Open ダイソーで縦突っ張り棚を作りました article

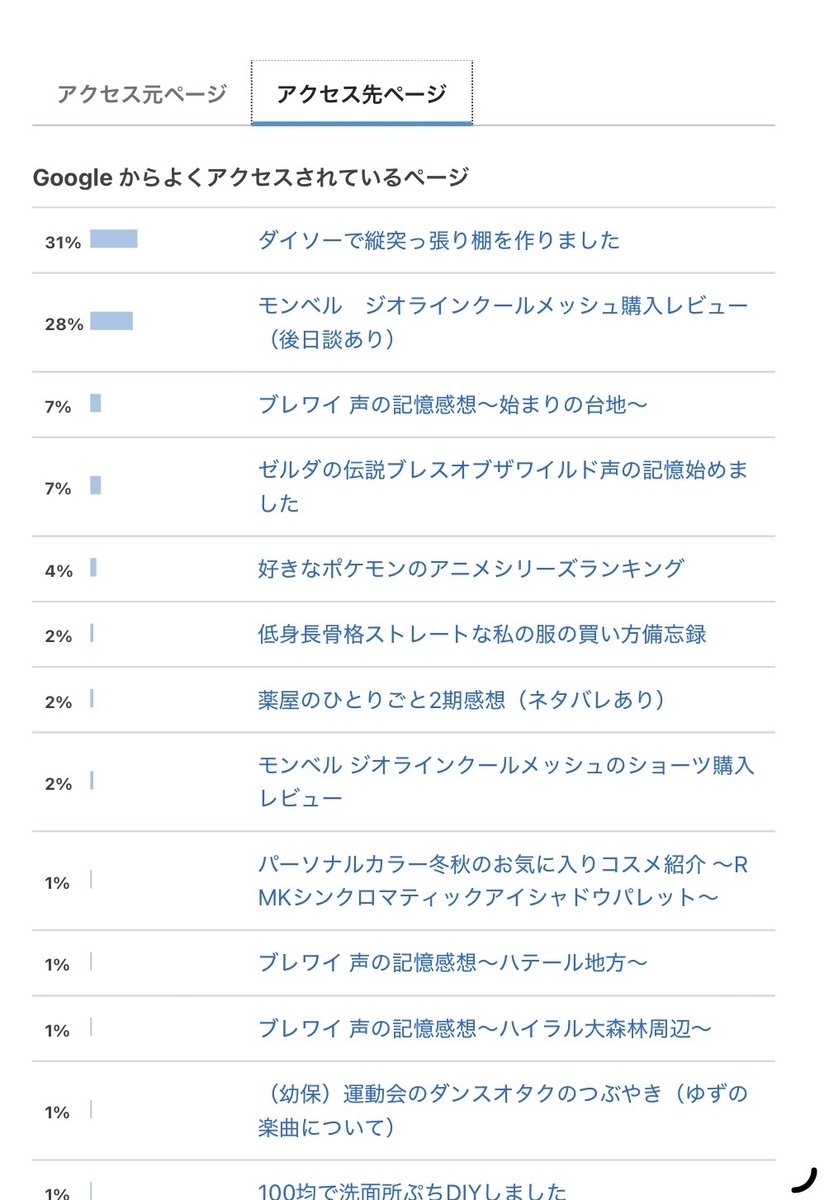[x=439, y=240]
